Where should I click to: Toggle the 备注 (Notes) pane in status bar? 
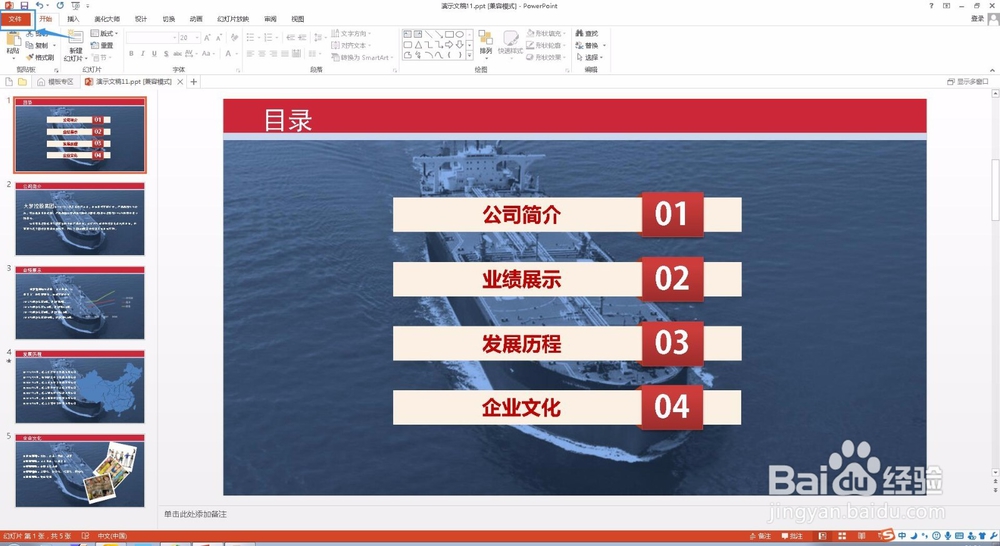click(x=761, y=536)
